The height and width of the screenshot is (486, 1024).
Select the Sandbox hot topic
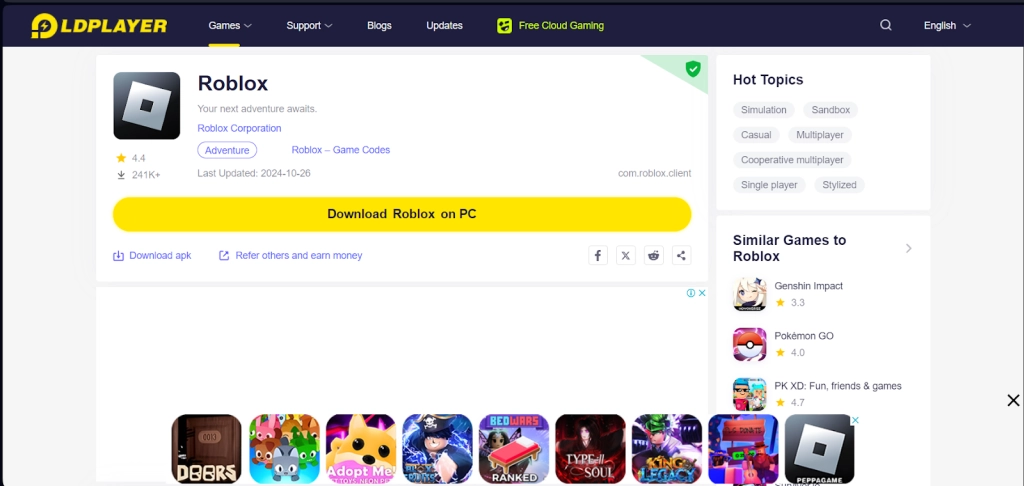tap(831, 110)
